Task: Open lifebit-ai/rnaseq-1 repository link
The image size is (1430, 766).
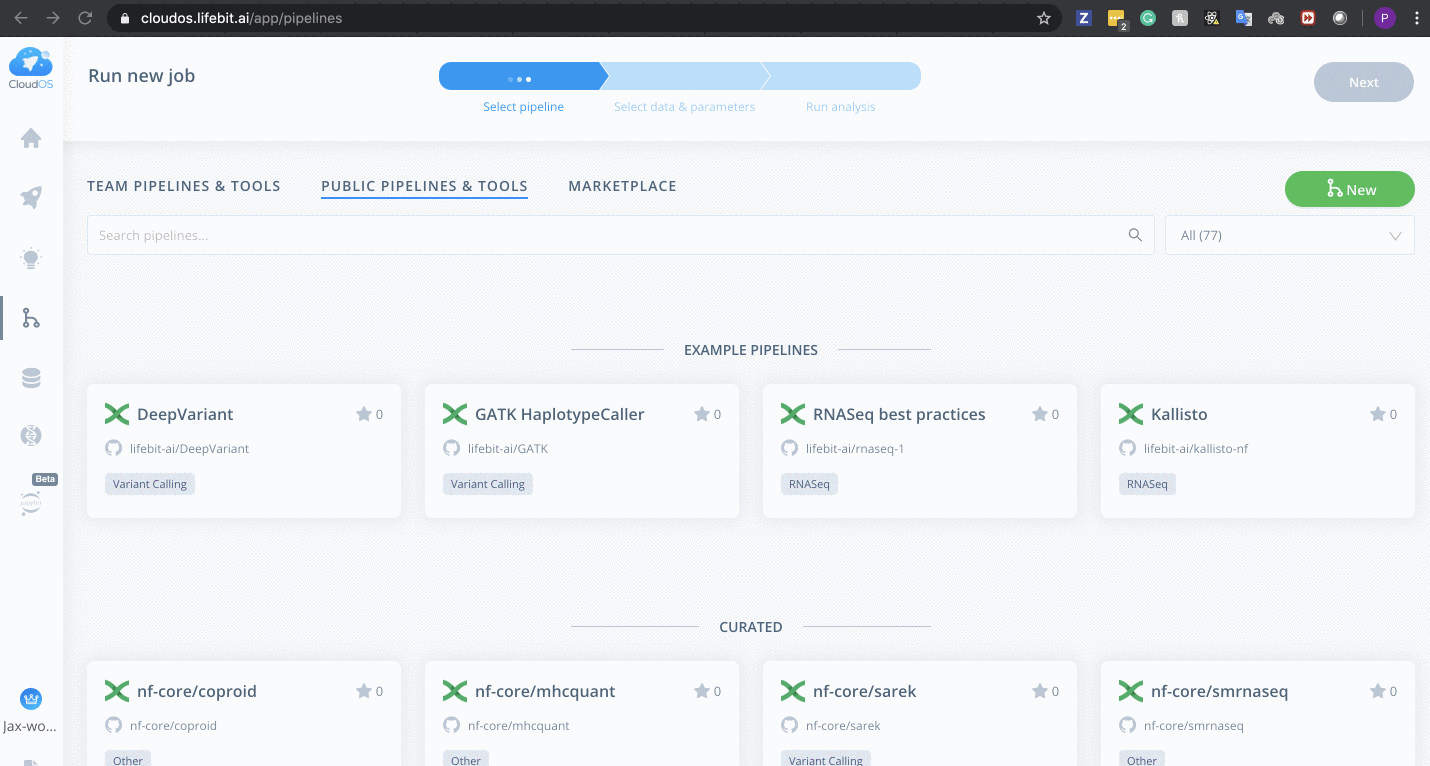Action: click(x=855, y=448)
